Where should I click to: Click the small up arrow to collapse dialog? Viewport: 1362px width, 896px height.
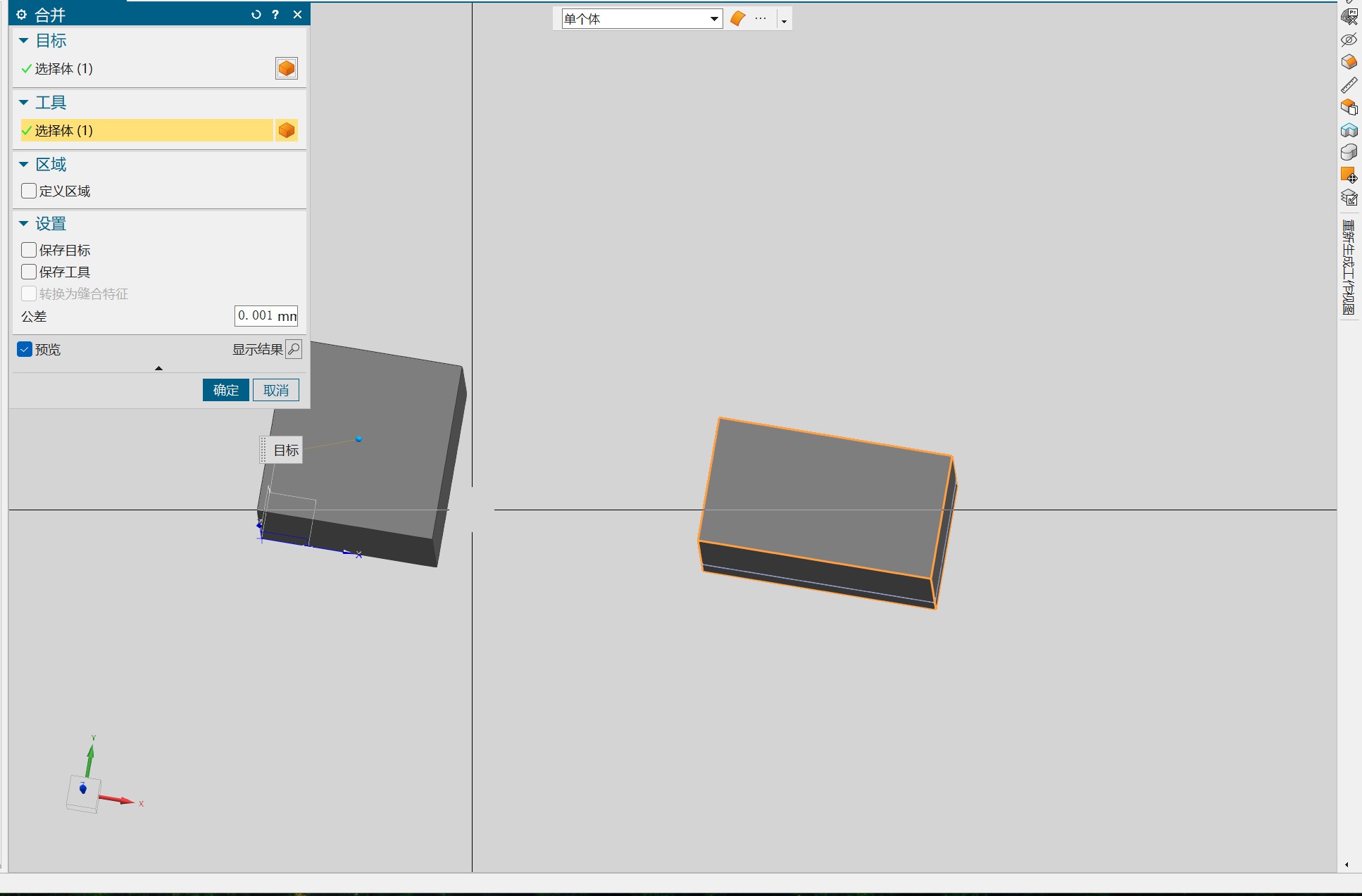pyautogui.click(x=158, y=368)
